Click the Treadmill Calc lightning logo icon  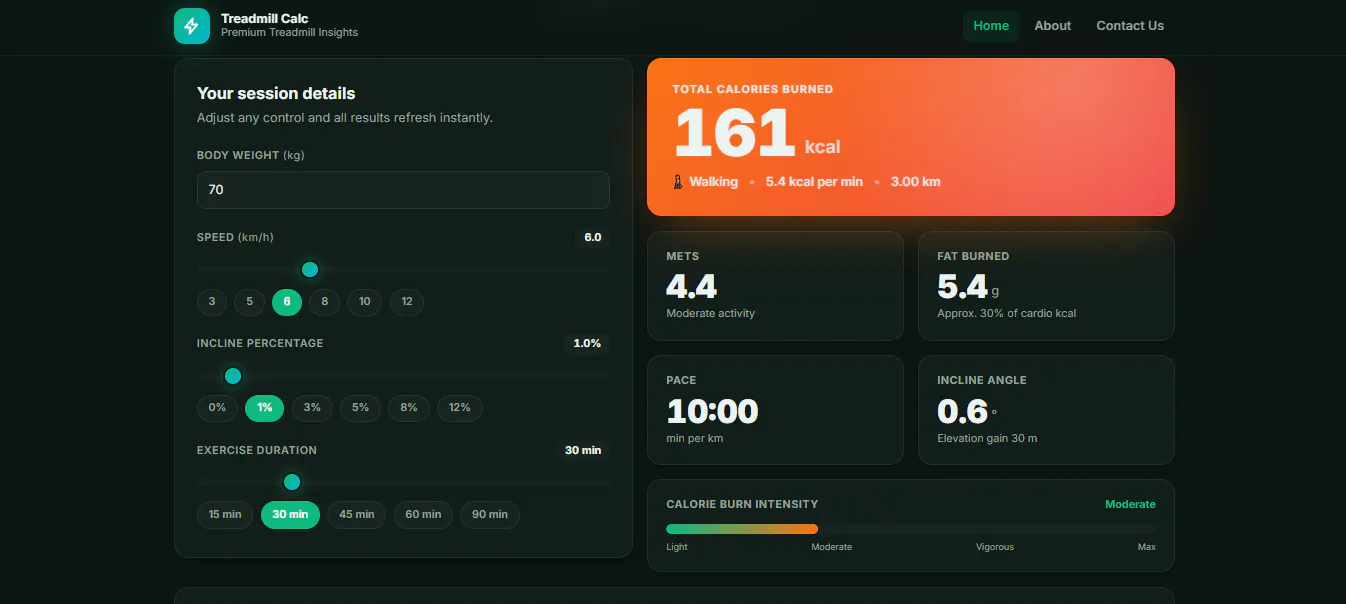192,26
